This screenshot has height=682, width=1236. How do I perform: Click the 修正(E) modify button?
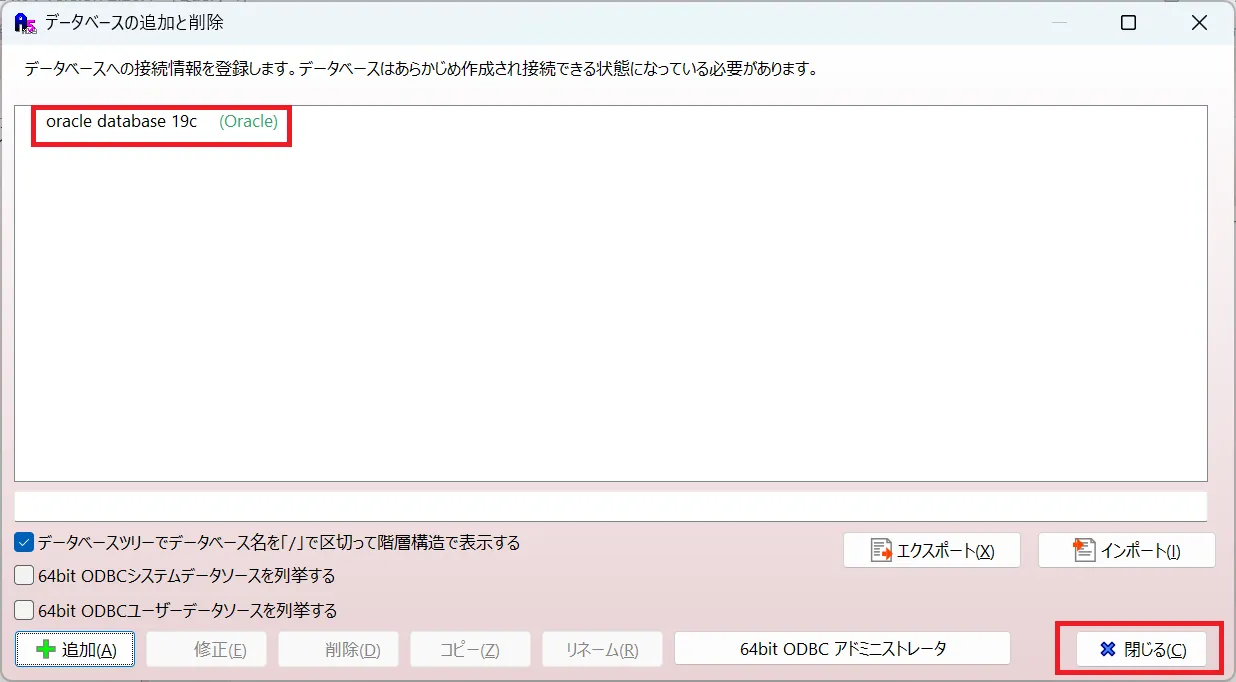206,649
